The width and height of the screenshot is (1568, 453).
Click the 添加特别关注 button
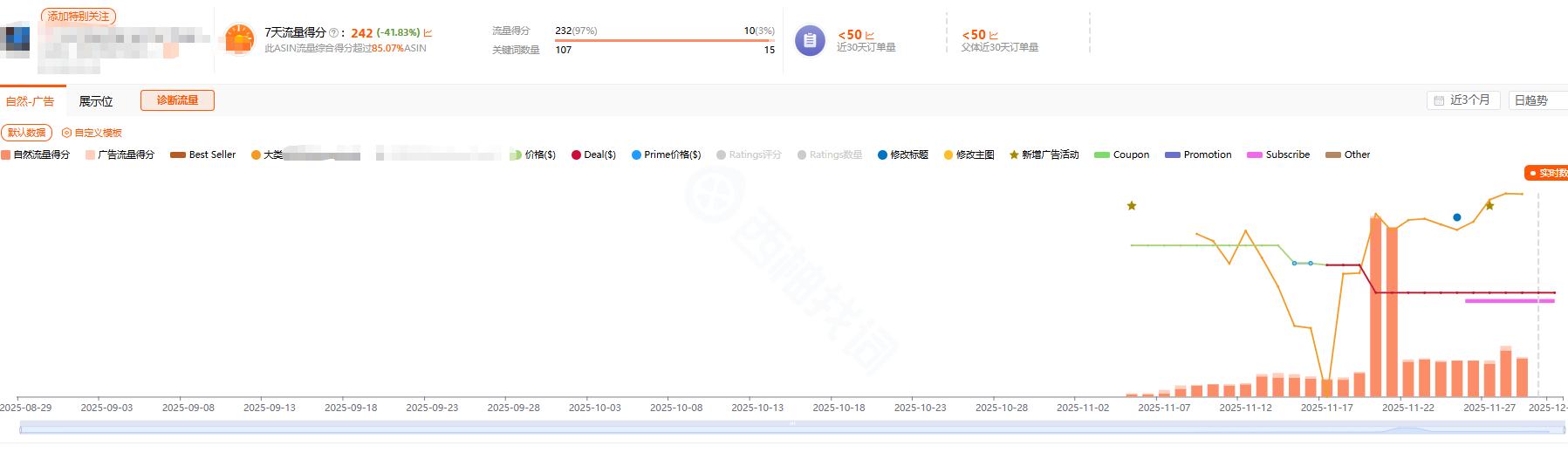(x=79, y=17)
